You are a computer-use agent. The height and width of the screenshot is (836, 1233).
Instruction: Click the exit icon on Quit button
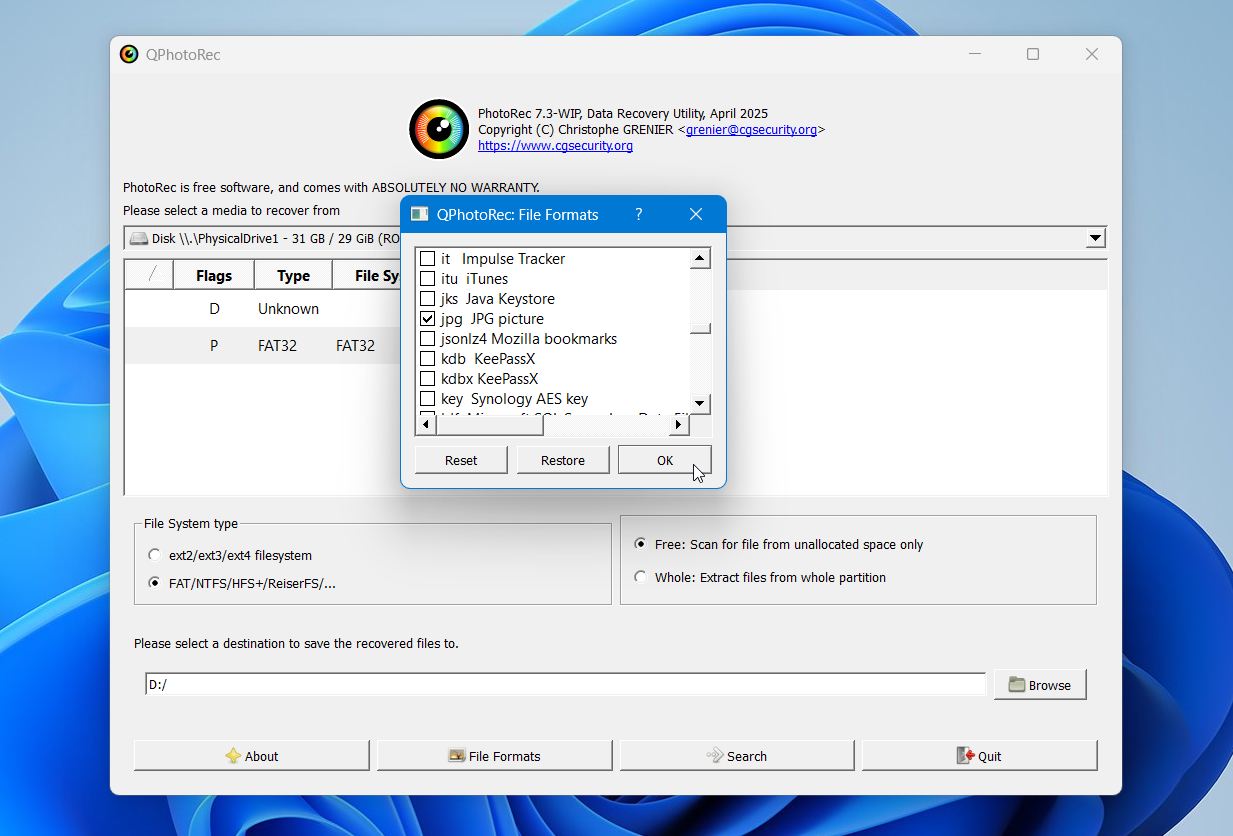click(x=966, y=756)
